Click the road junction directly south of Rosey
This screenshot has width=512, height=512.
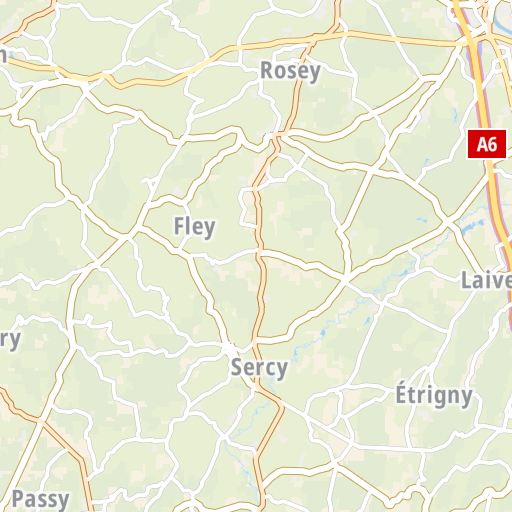[x=278, y=134]
